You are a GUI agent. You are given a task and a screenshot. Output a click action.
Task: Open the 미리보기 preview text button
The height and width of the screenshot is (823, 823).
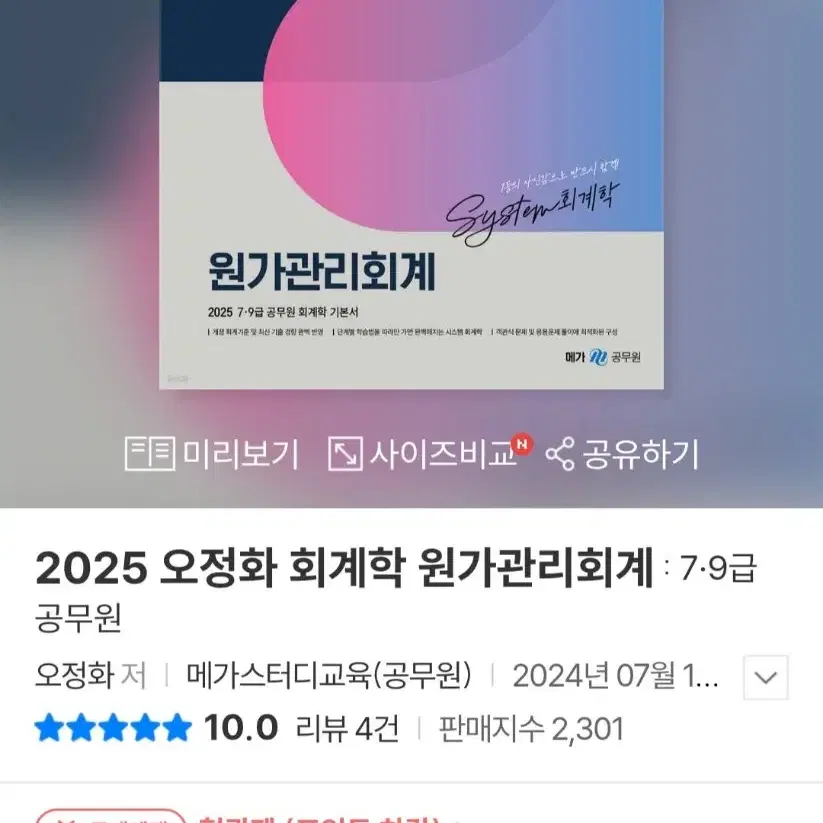[241, 454]
